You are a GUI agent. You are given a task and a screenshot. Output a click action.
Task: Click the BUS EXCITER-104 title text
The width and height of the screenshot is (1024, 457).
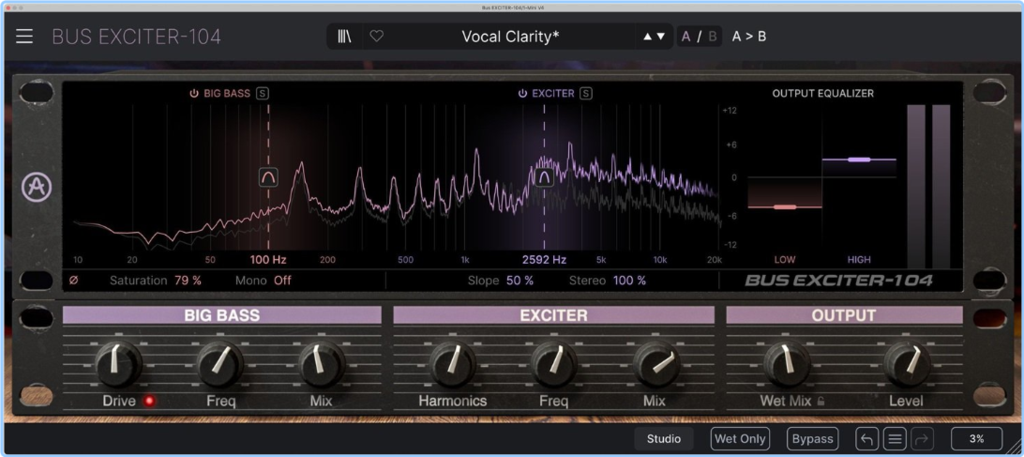tap(136, 37)
